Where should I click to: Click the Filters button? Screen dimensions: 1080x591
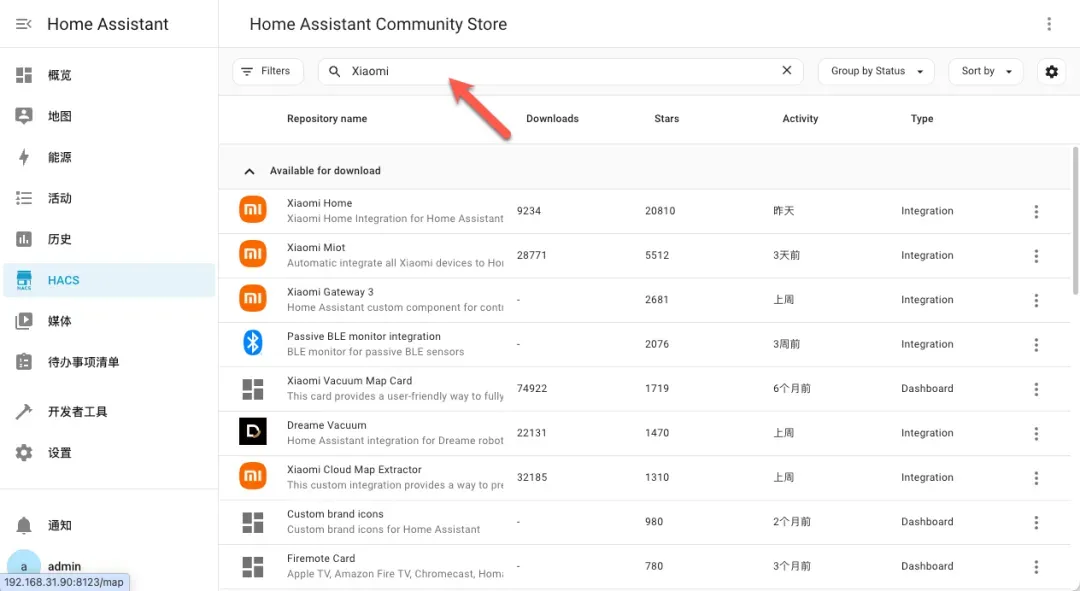click(267, 72)
